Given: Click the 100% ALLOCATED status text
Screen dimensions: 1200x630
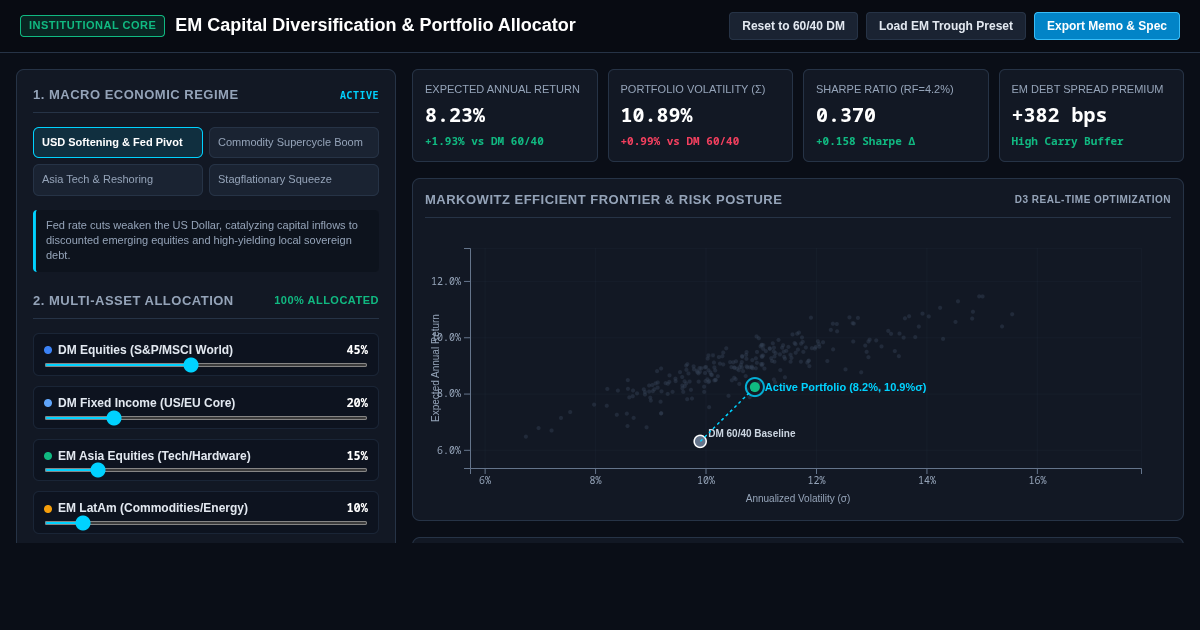Looking at the screenshot, I should click(327, 301).
